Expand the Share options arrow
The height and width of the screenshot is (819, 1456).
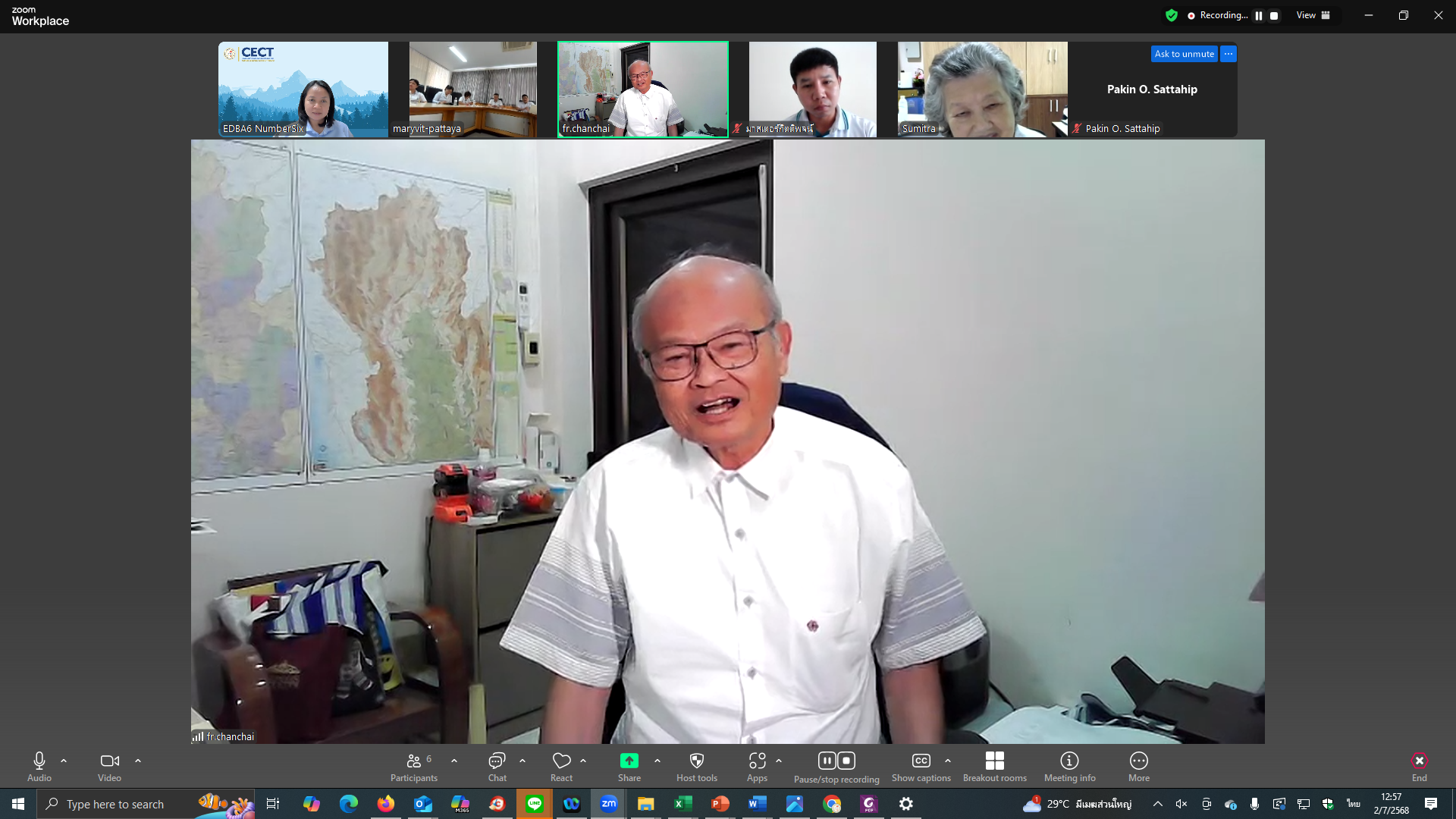[x=657, y=761]
